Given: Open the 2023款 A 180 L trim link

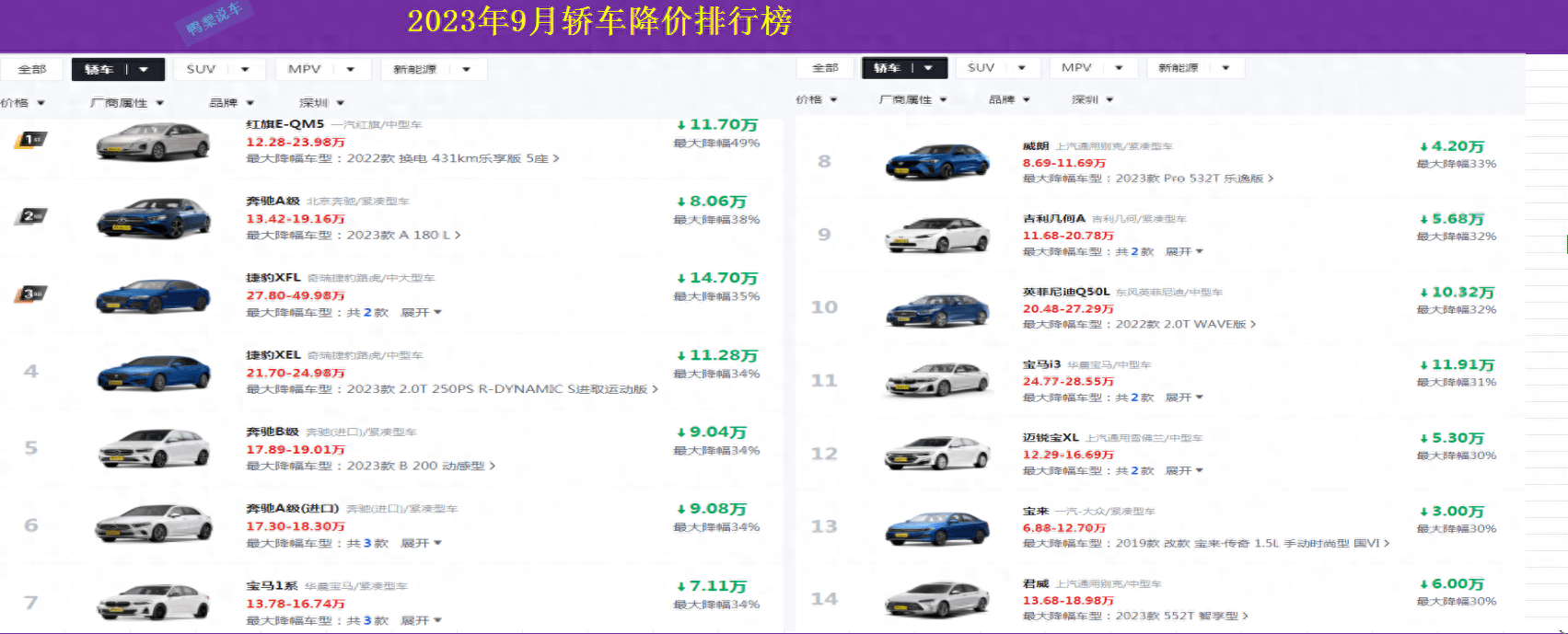Looking at the screenshot, I should pyautogui.click(x=403, y=235).
